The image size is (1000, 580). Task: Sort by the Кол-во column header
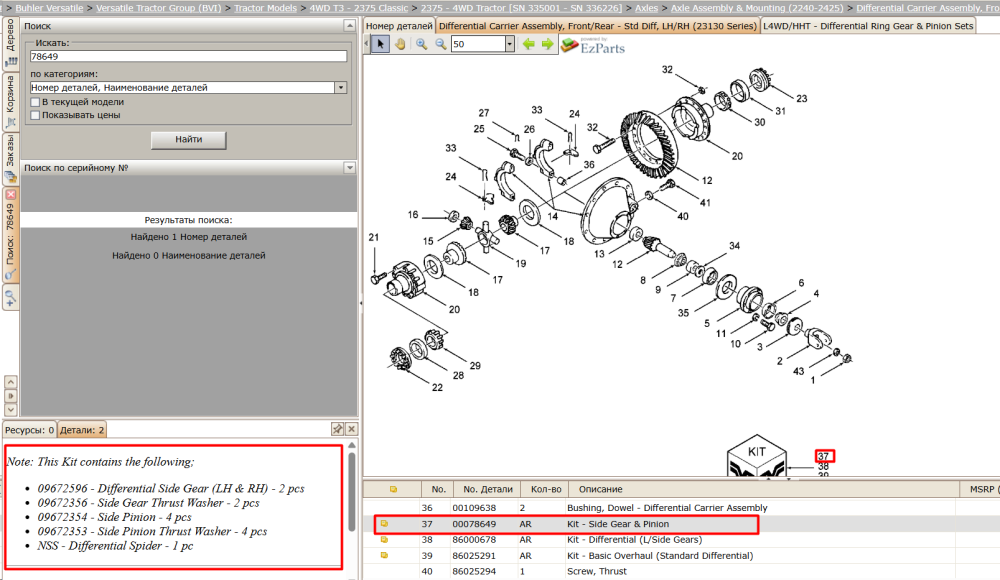pos(545,489)
